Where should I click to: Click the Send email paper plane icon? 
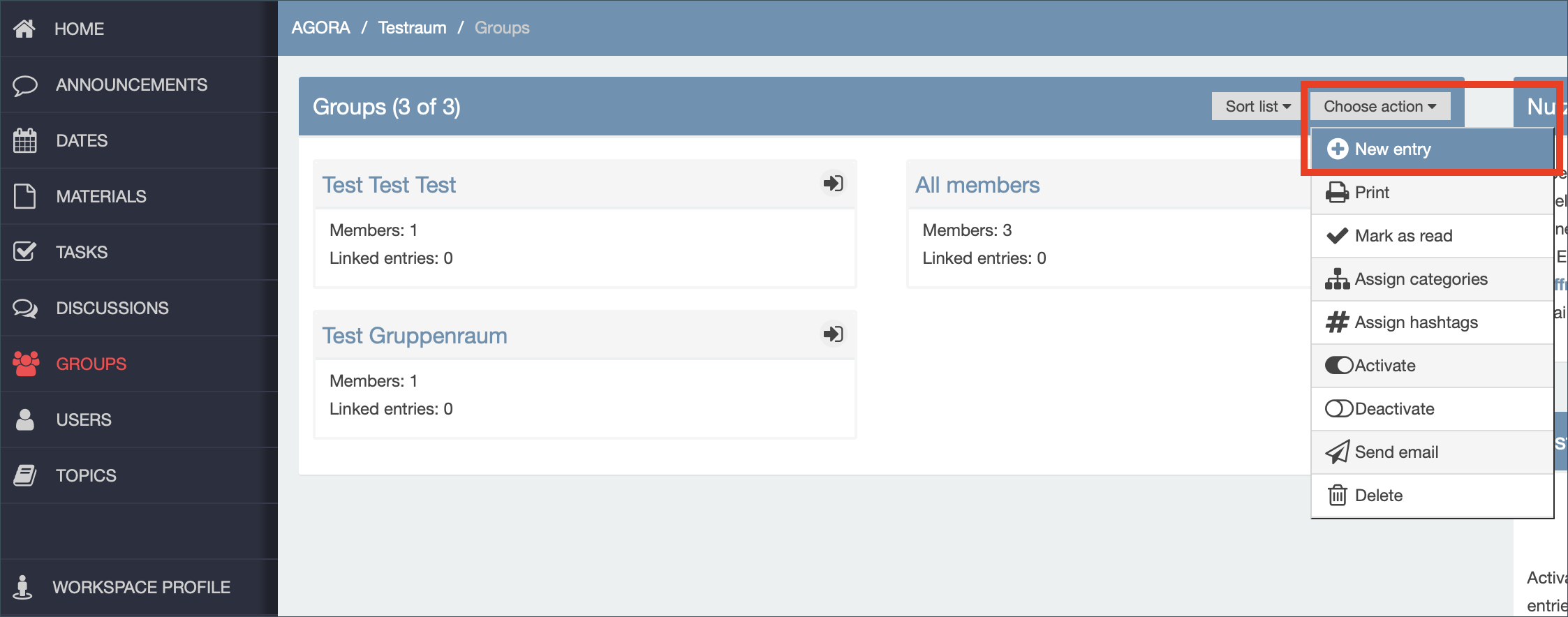pyautogui.click(x=1337, y=452)
